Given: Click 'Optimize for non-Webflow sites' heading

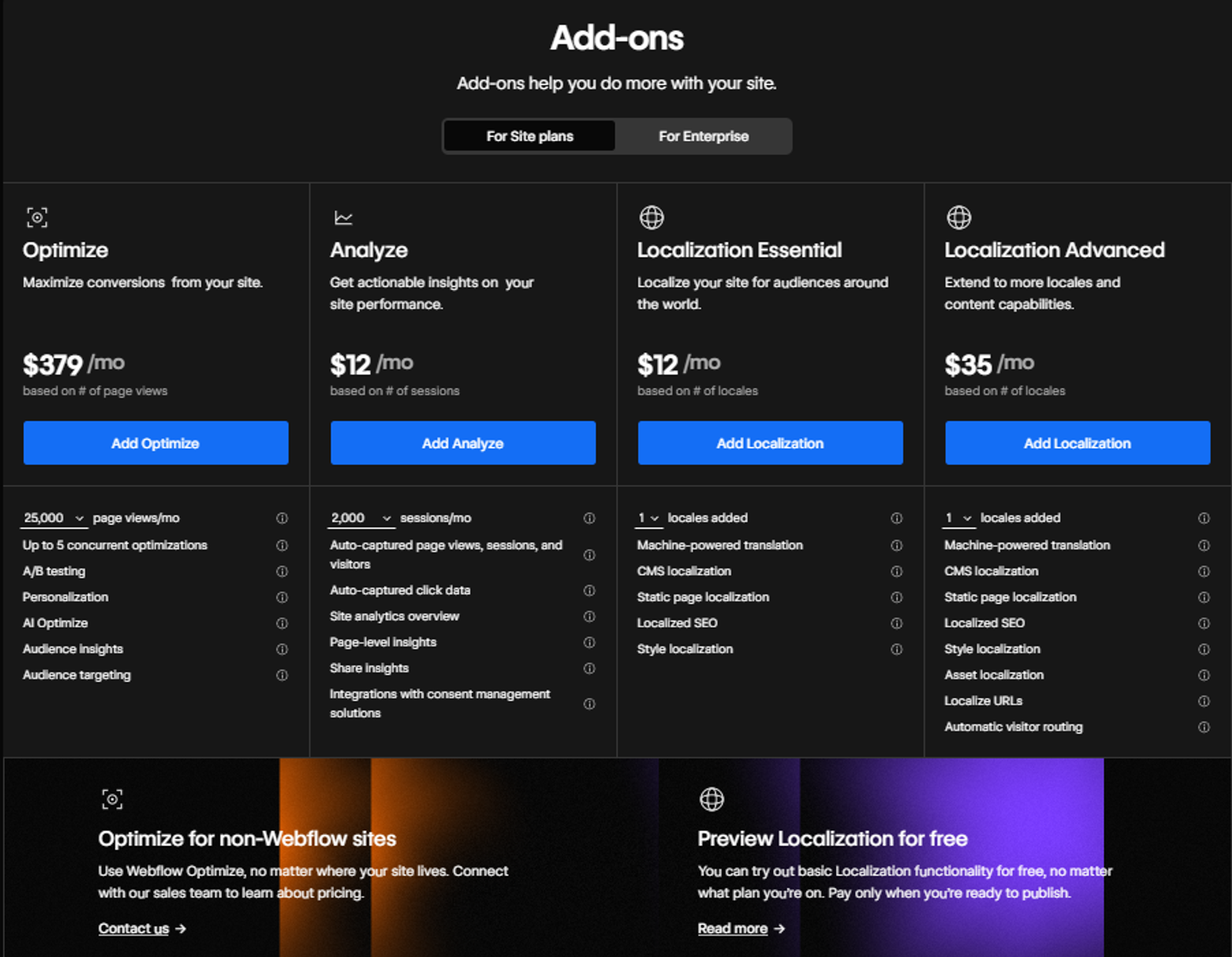Looking at the screenshot, I should pos(247,838).
